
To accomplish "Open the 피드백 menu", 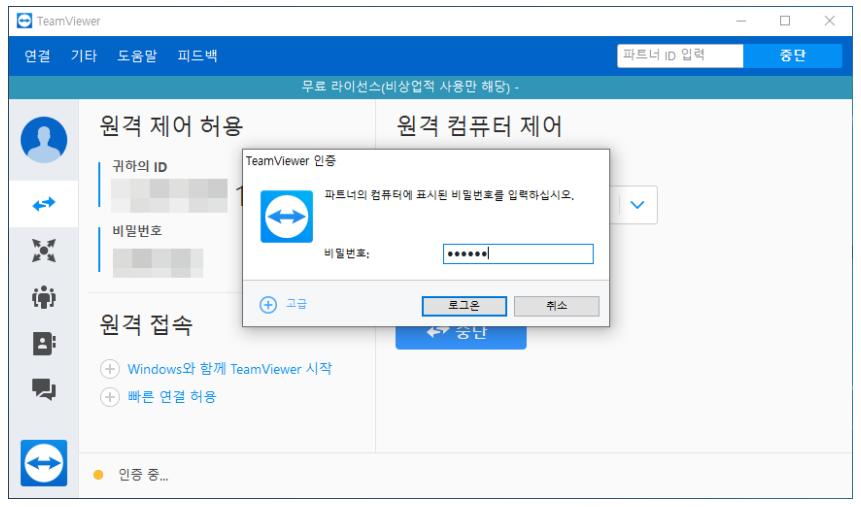I will coord(197,55).
